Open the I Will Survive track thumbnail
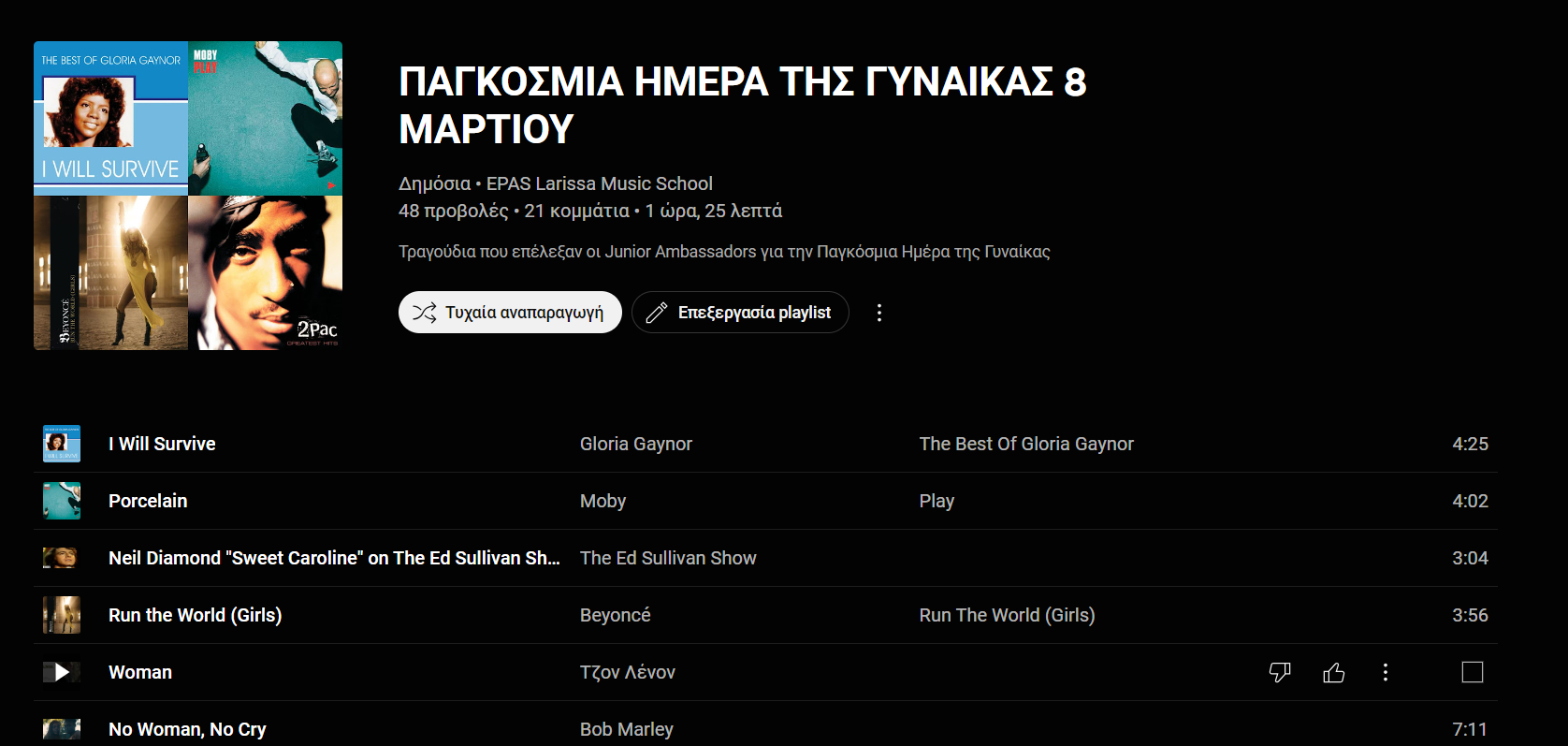This screenshot has width=1568, height=746. click(62, 444)
